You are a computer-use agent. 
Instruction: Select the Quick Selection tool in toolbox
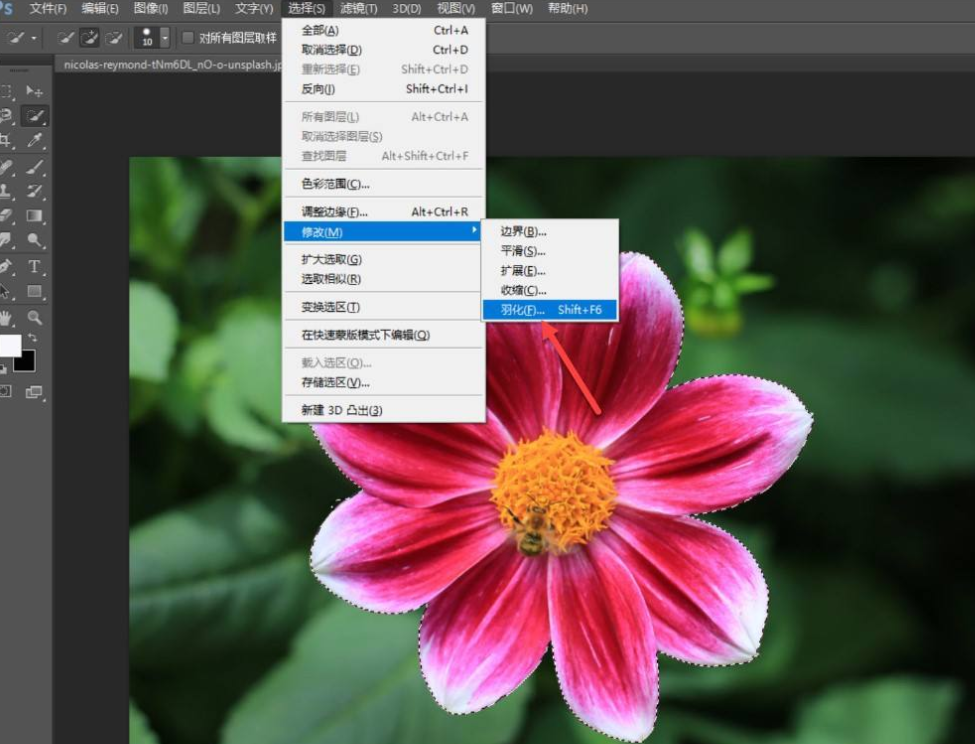point(36,116)
